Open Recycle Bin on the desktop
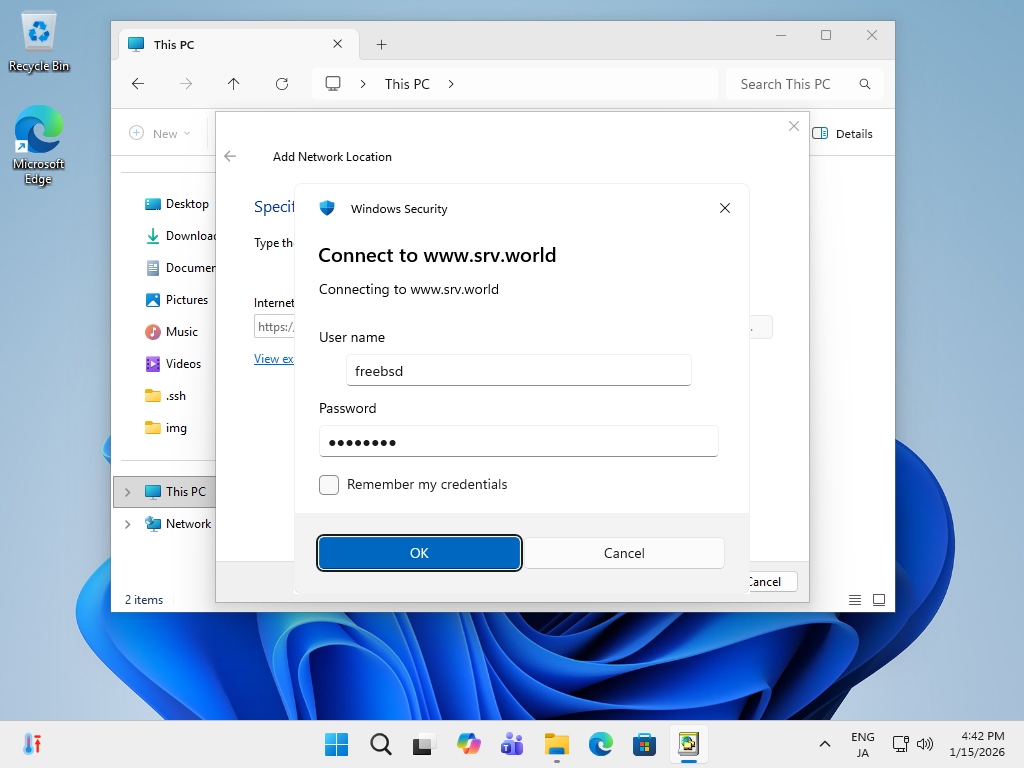Viewport: 1024px width, 768px height. 39,42
